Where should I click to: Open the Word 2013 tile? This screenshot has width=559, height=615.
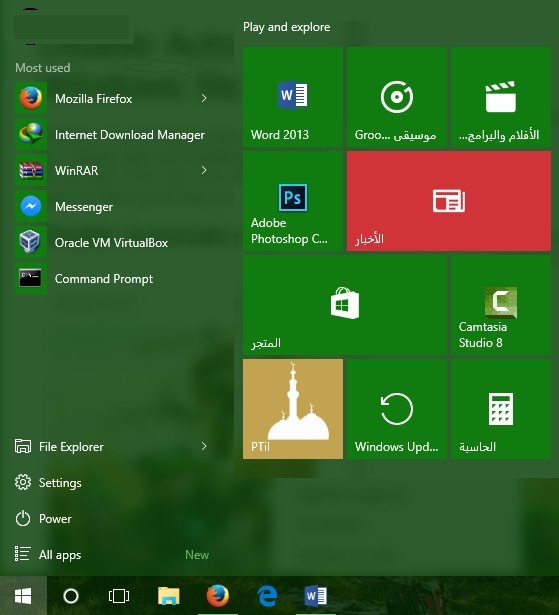pos(293,97)
